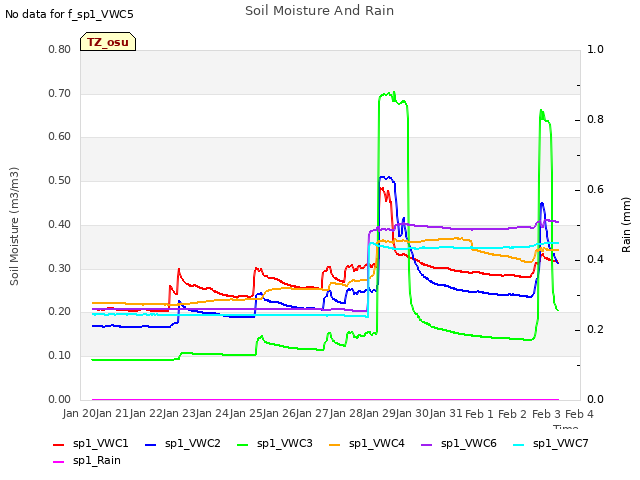
Task: Click the Jan 29 date tick label
Action: 380,414
